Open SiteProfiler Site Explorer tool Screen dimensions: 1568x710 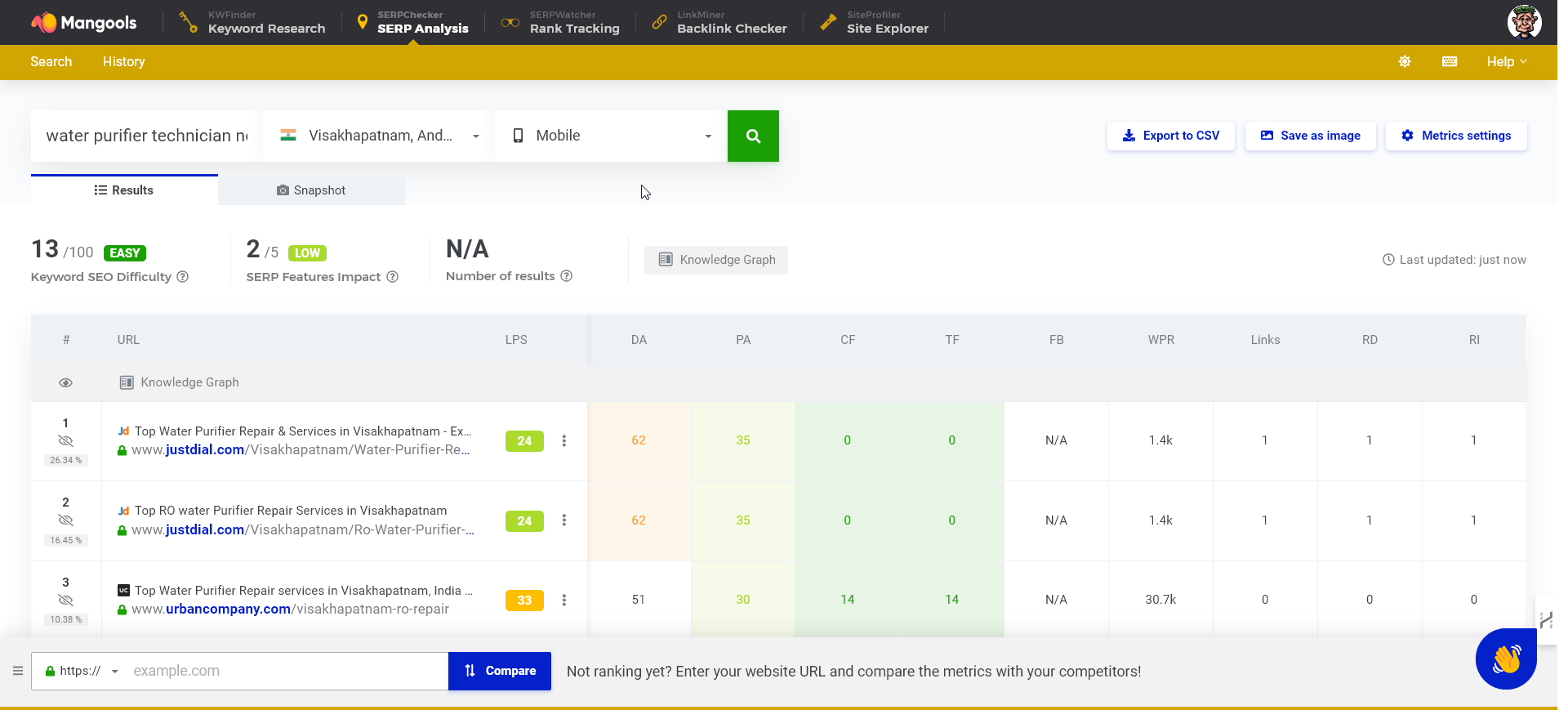[874, 22]
